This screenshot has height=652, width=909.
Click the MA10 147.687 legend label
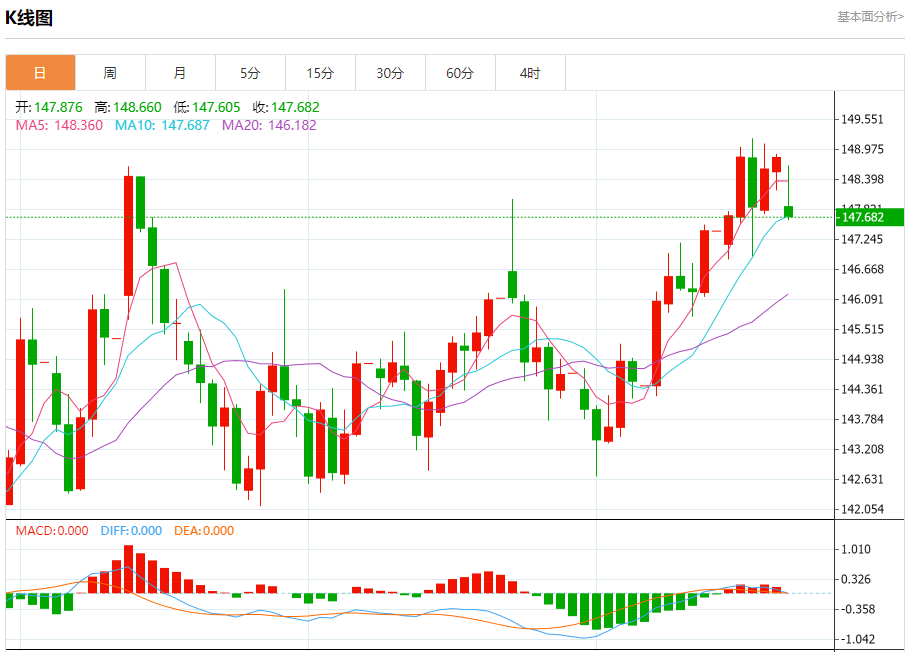[x=162, y=125]
